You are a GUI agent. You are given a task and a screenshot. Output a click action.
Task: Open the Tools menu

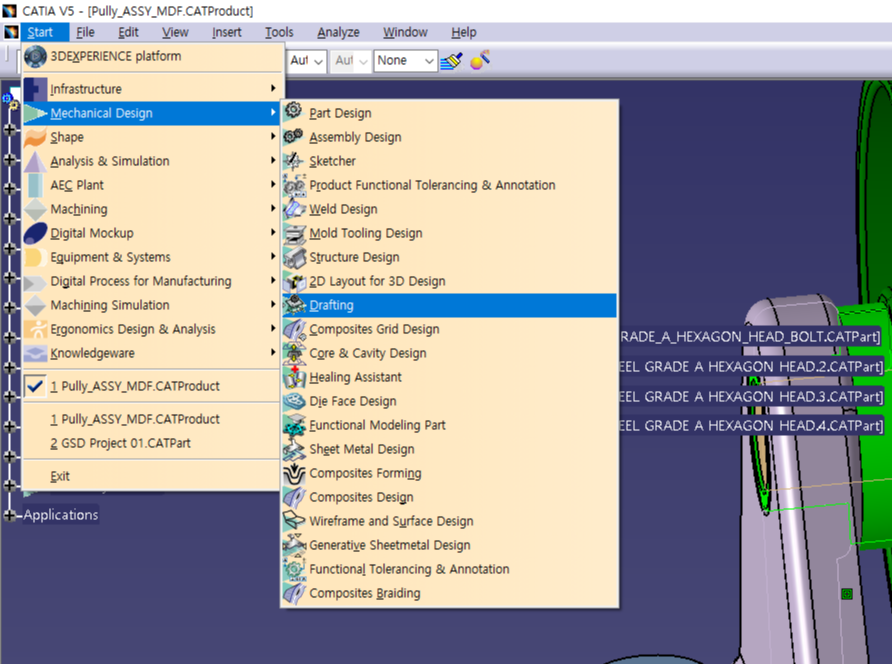tap(279, 32)
